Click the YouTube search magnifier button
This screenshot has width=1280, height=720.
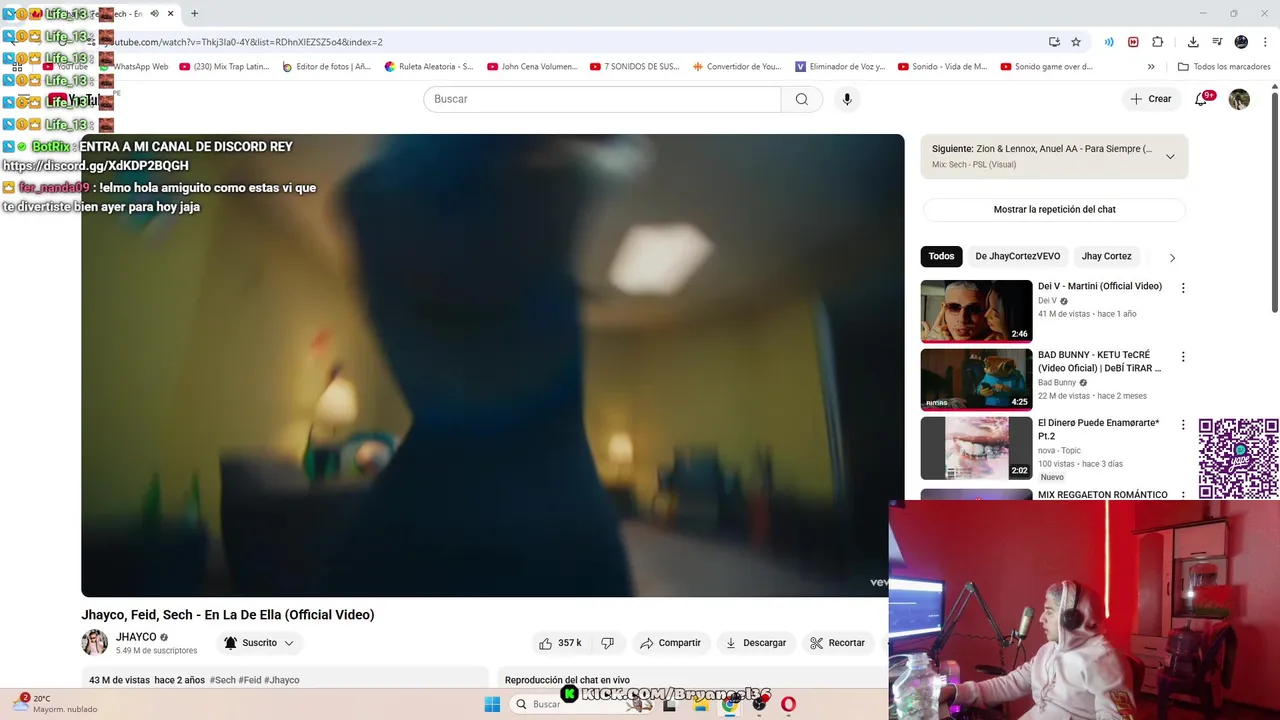click(802, 99)
